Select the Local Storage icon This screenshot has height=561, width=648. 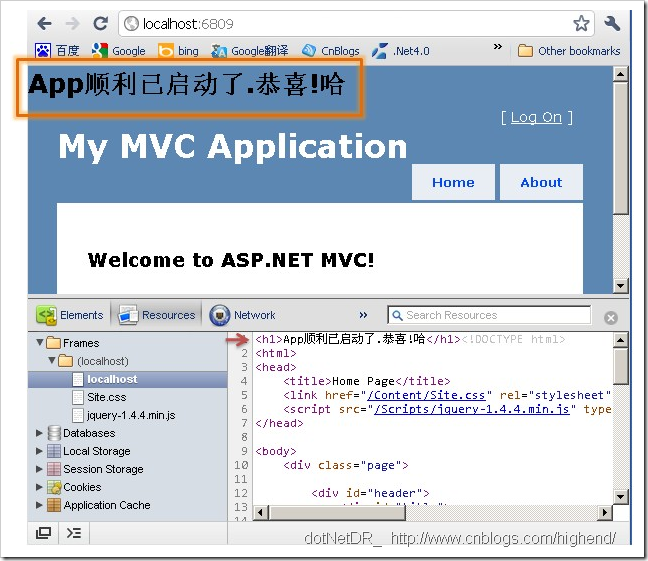[54, 451]
